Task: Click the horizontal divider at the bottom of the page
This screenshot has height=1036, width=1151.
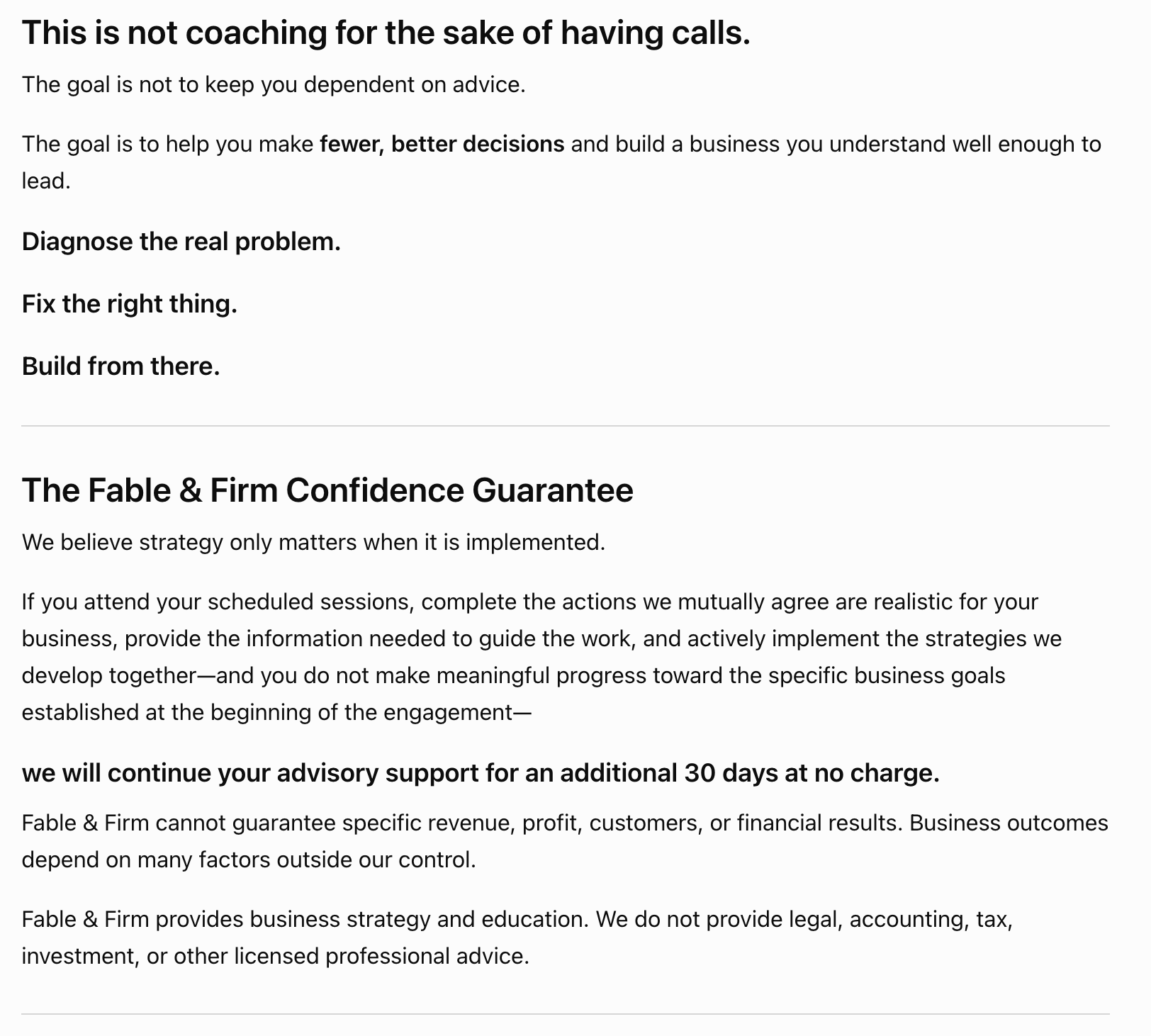Action: point(566,1014)
